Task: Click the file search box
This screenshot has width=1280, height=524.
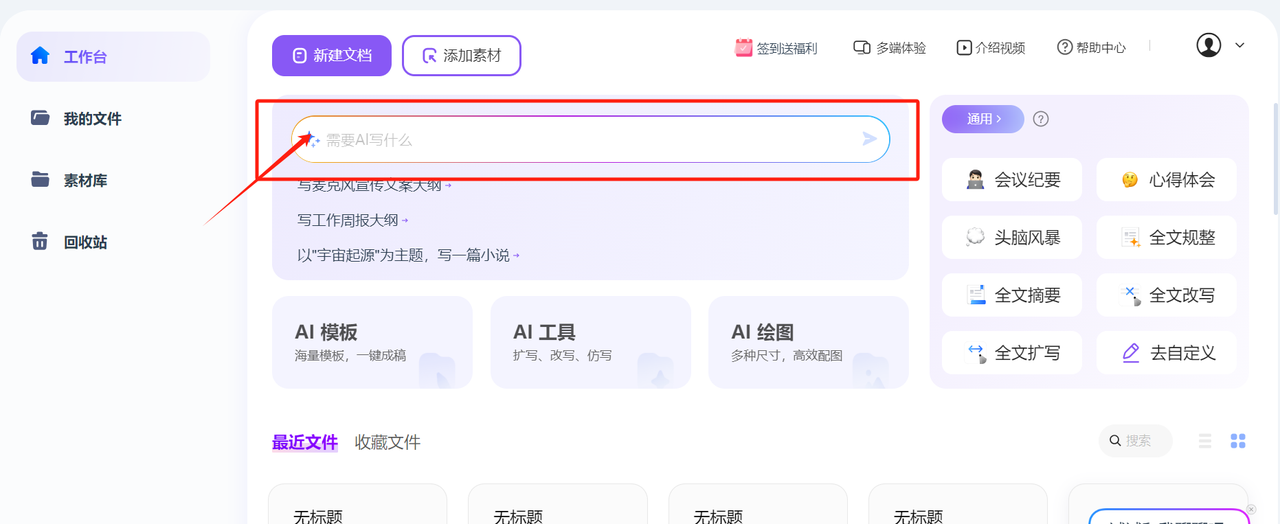Action: pyautogui.click(x=1137, y=441)
